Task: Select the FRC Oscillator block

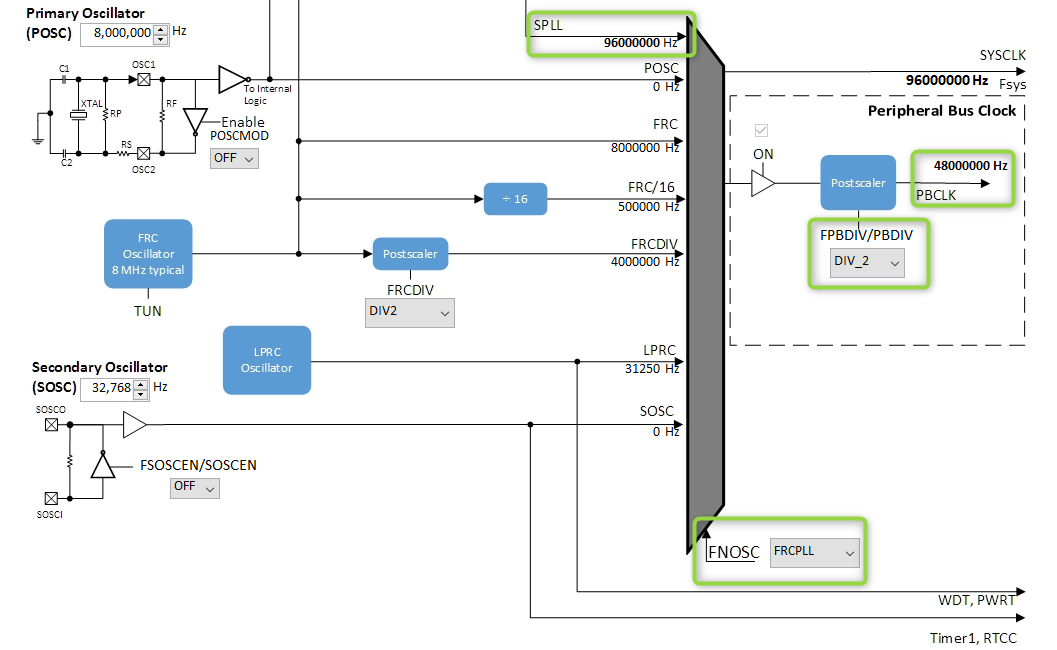Action: point(148,253)
